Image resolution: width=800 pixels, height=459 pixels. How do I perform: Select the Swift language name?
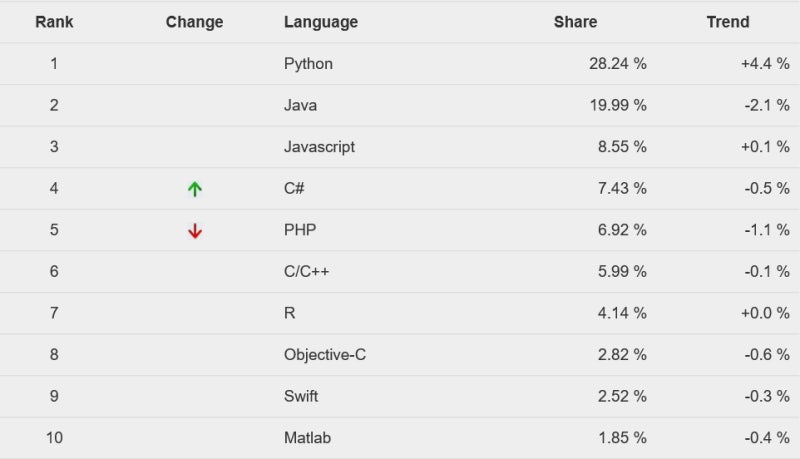pyautogui.click(x=301, y=396)
